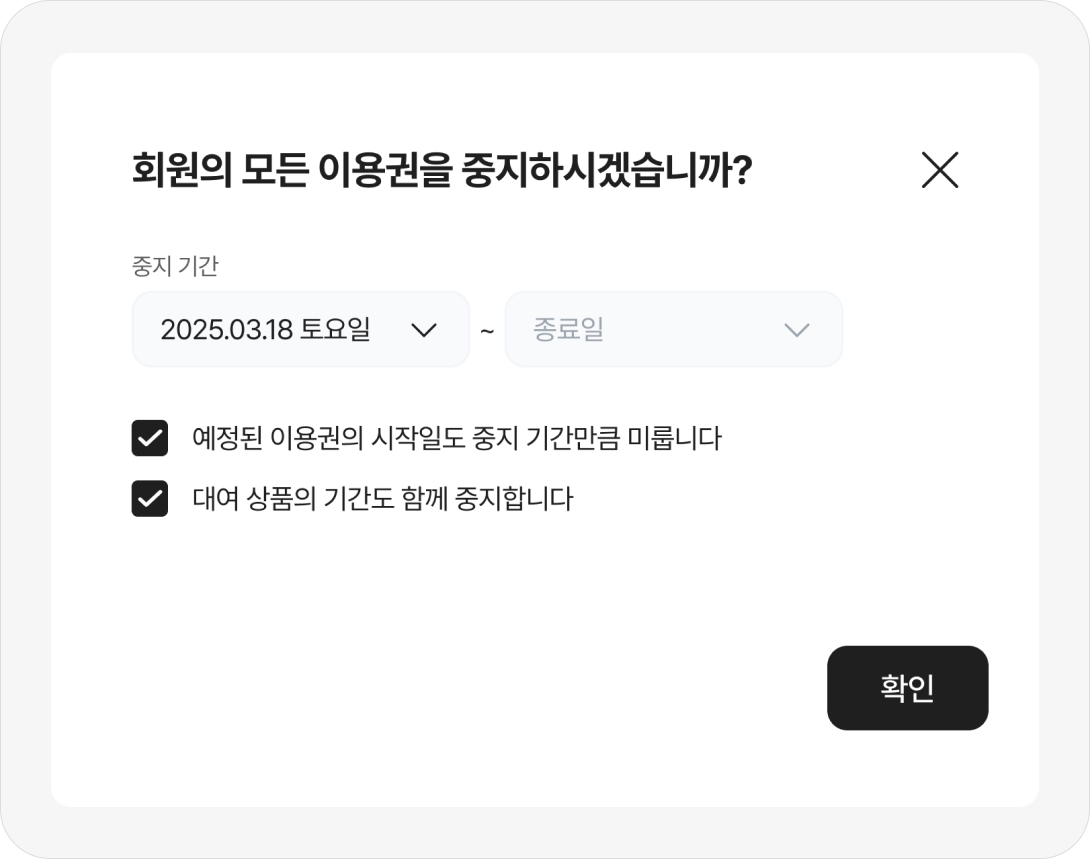Click the start date chevron arrow
This screenshot has height=859, width=1090.
point(424,330)
